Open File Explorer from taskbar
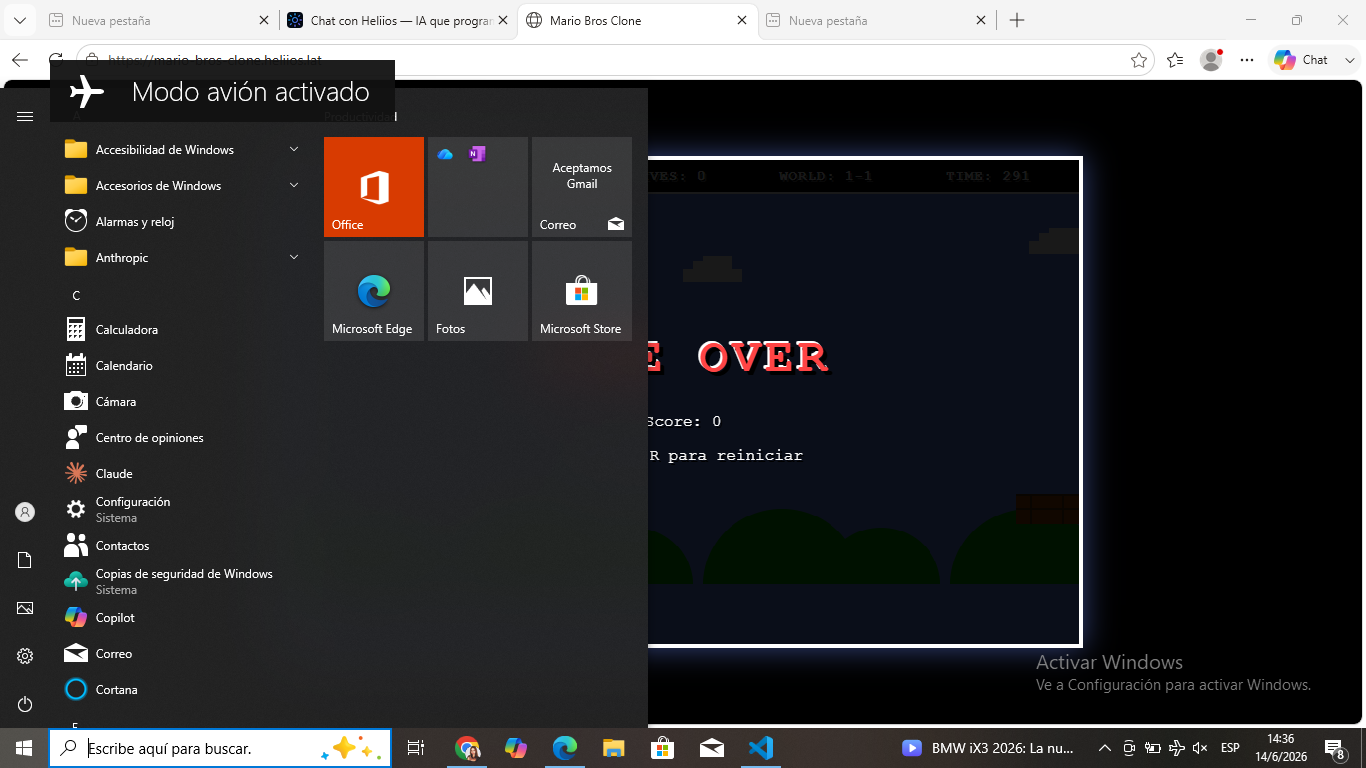The width and height of the screenshot is (1366, 768). [614, 748]
